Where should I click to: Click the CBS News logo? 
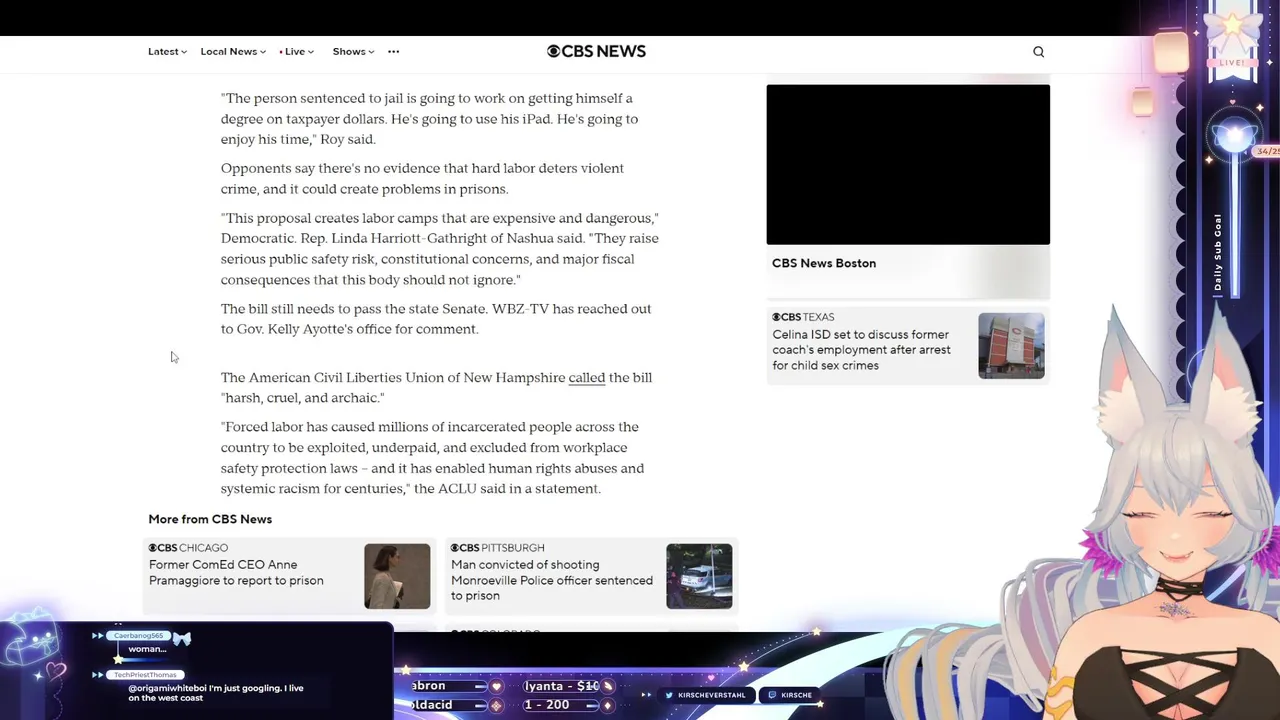click(596, 51)
